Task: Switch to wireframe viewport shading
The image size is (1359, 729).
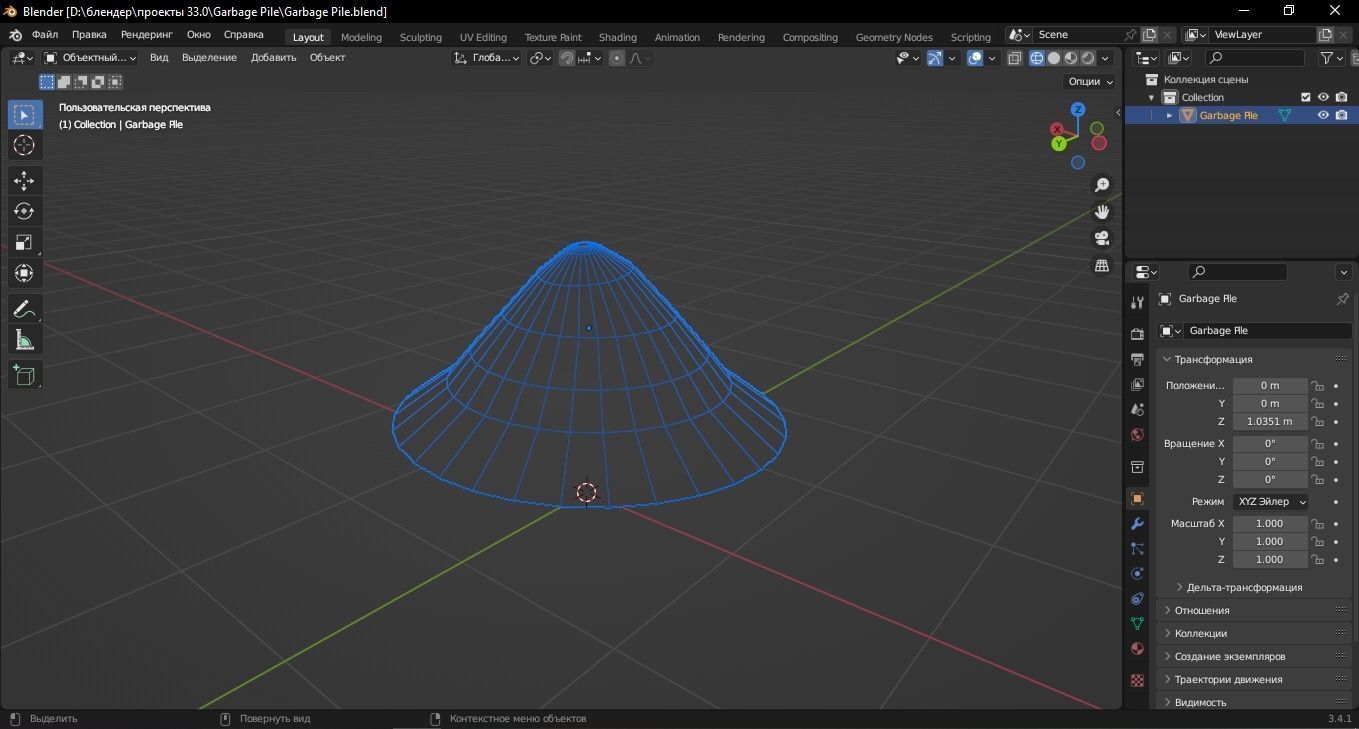Action: point(1036,58)
